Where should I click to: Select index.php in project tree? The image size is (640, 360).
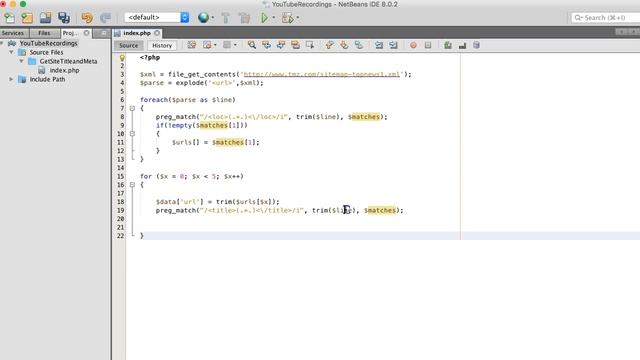64,70
